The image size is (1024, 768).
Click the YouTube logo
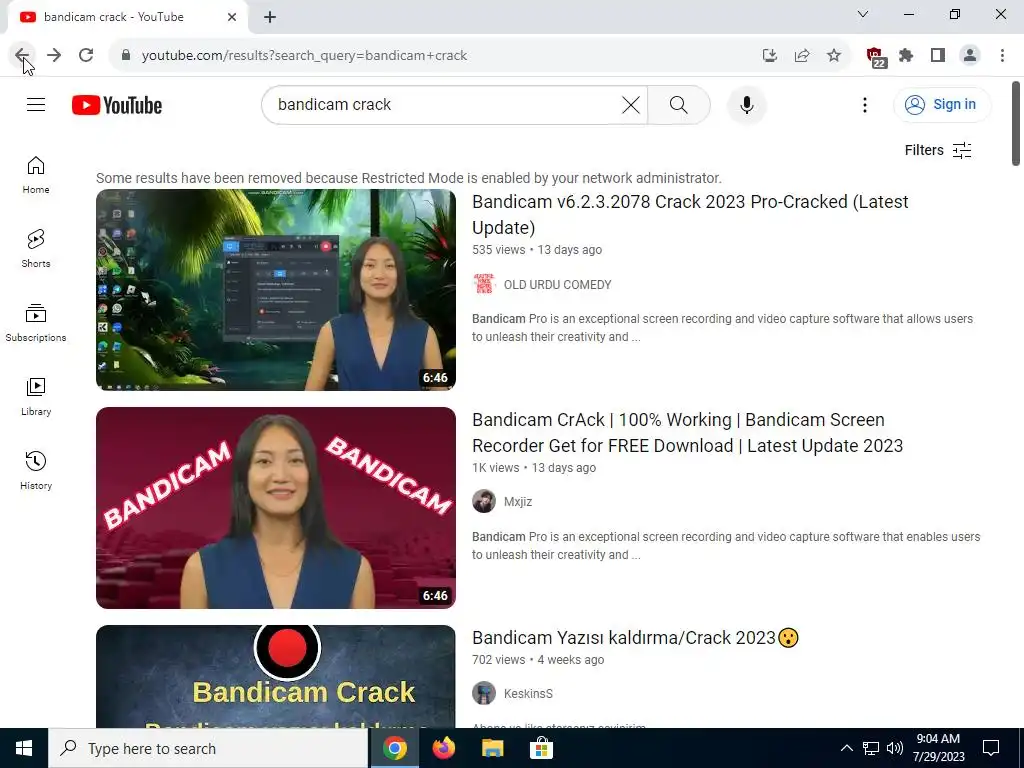(117, 105)
